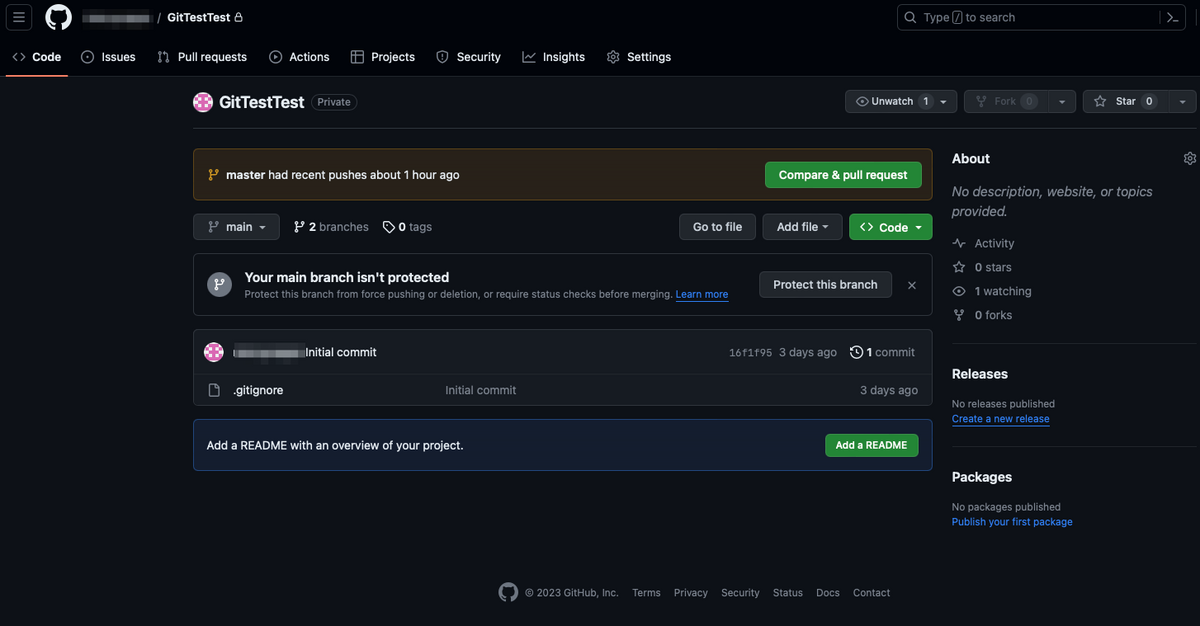This screenshot has width=1200, height=626.
Task: Open the Packages heading link
Action: pos(982,477)
